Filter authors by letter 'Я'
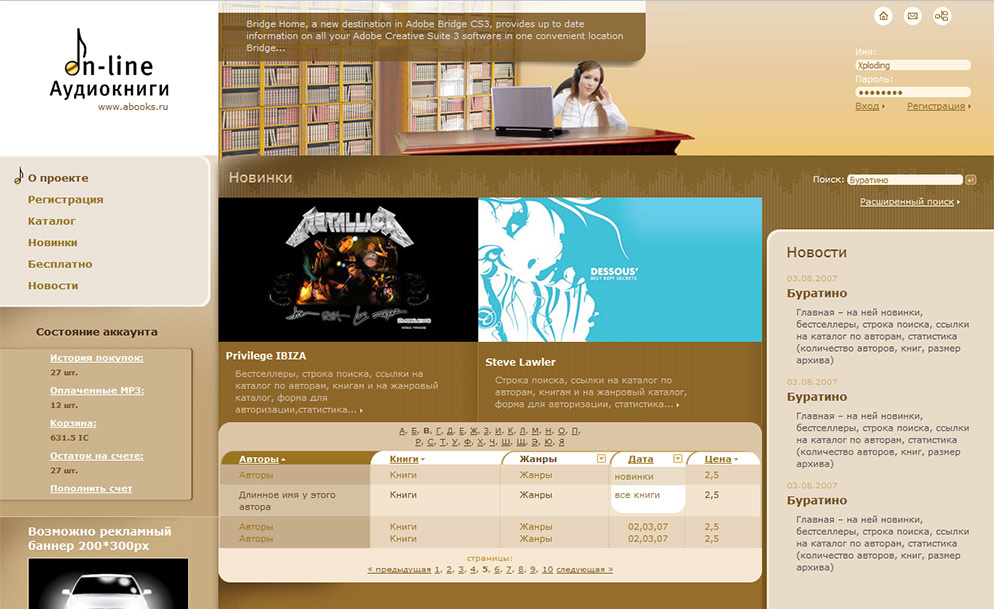Image resolution: width=994 pixels, height=609 pixels. pos(561,442)
